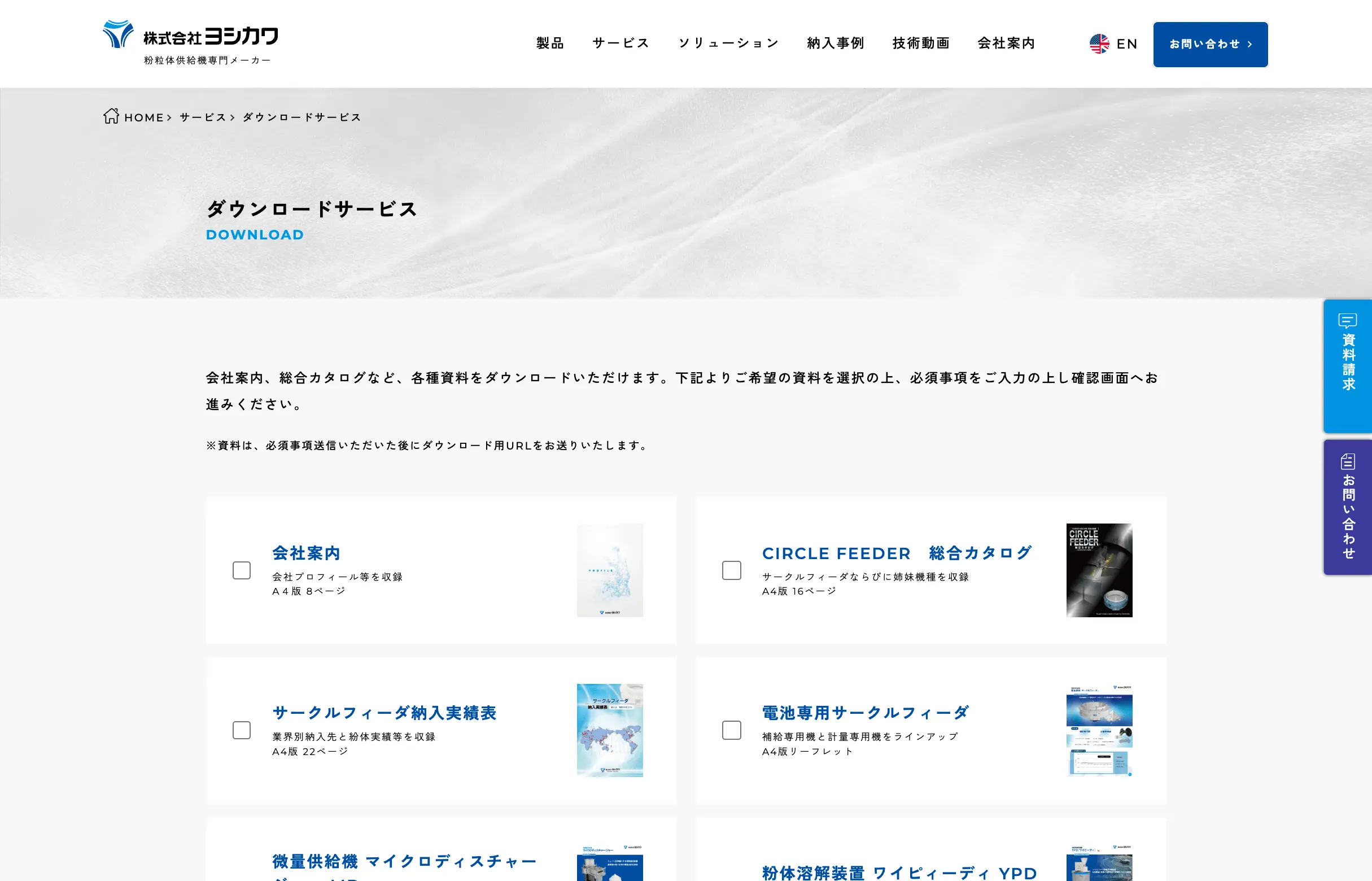Image resolution: width=1372 pixels, height=881 pixels.
Task: Click the speech bubble icon on 資料請求 tab
Action: click(1347, 320)
